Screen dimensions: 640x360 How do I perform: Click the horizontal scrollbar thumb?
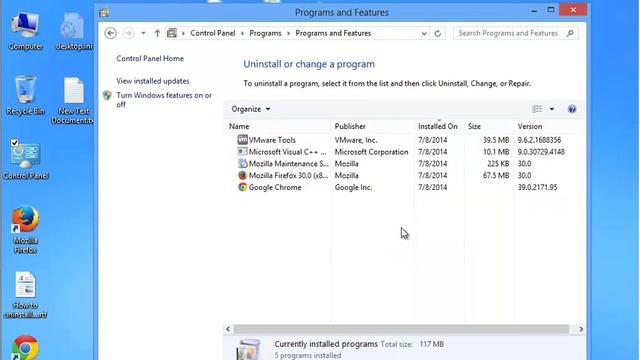[x=401, y=329]
